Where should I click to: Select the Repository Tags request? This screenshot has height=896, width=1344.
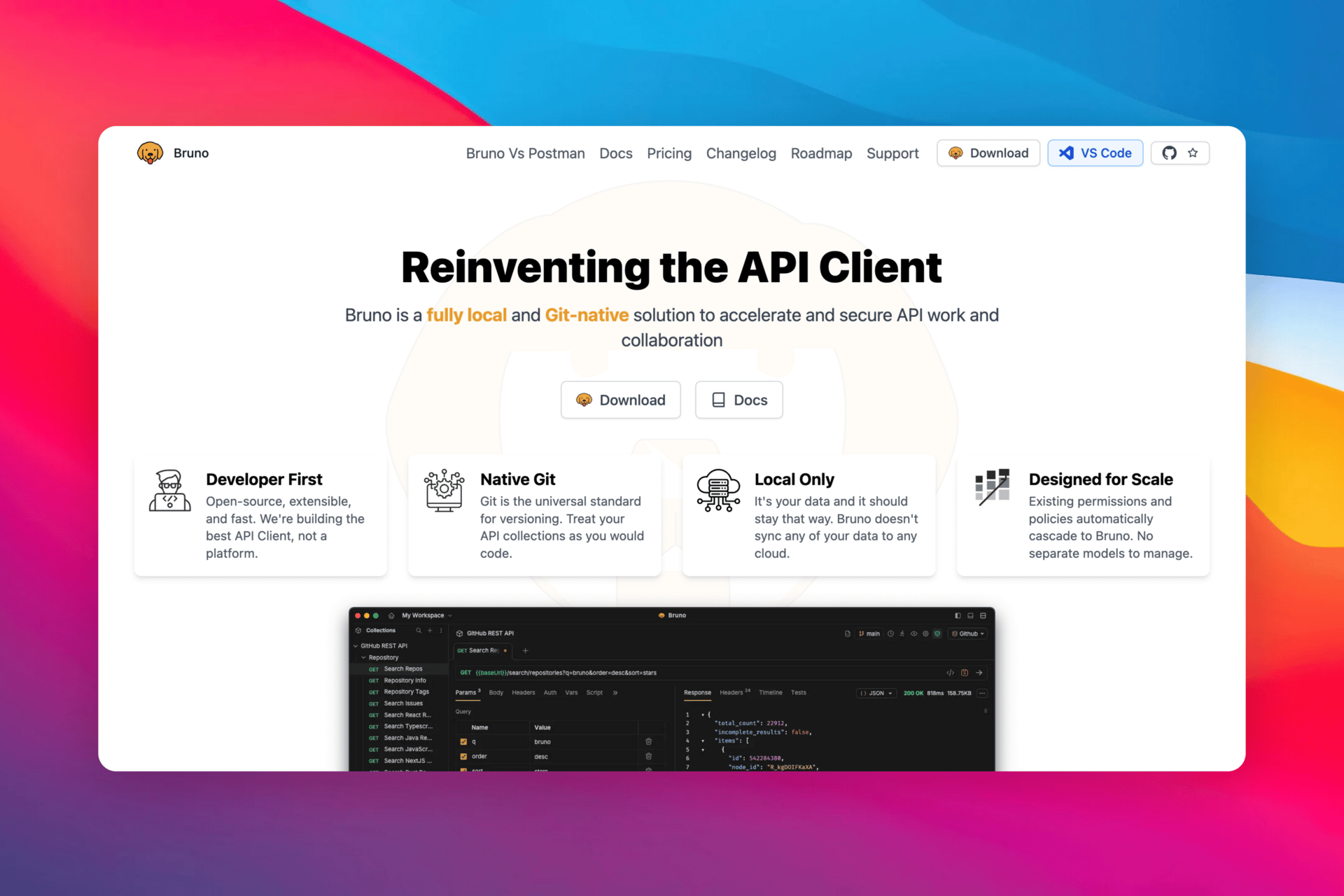pos(406,692)
